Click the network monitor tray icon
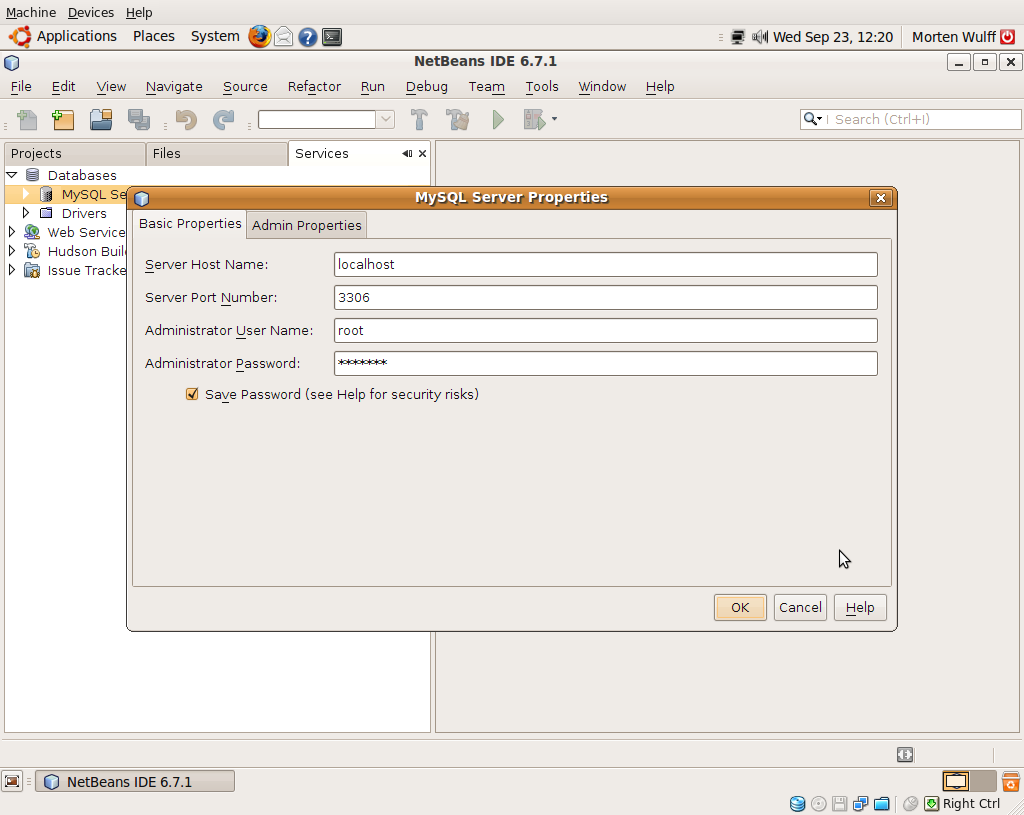1024x815 pixels. 738,37
